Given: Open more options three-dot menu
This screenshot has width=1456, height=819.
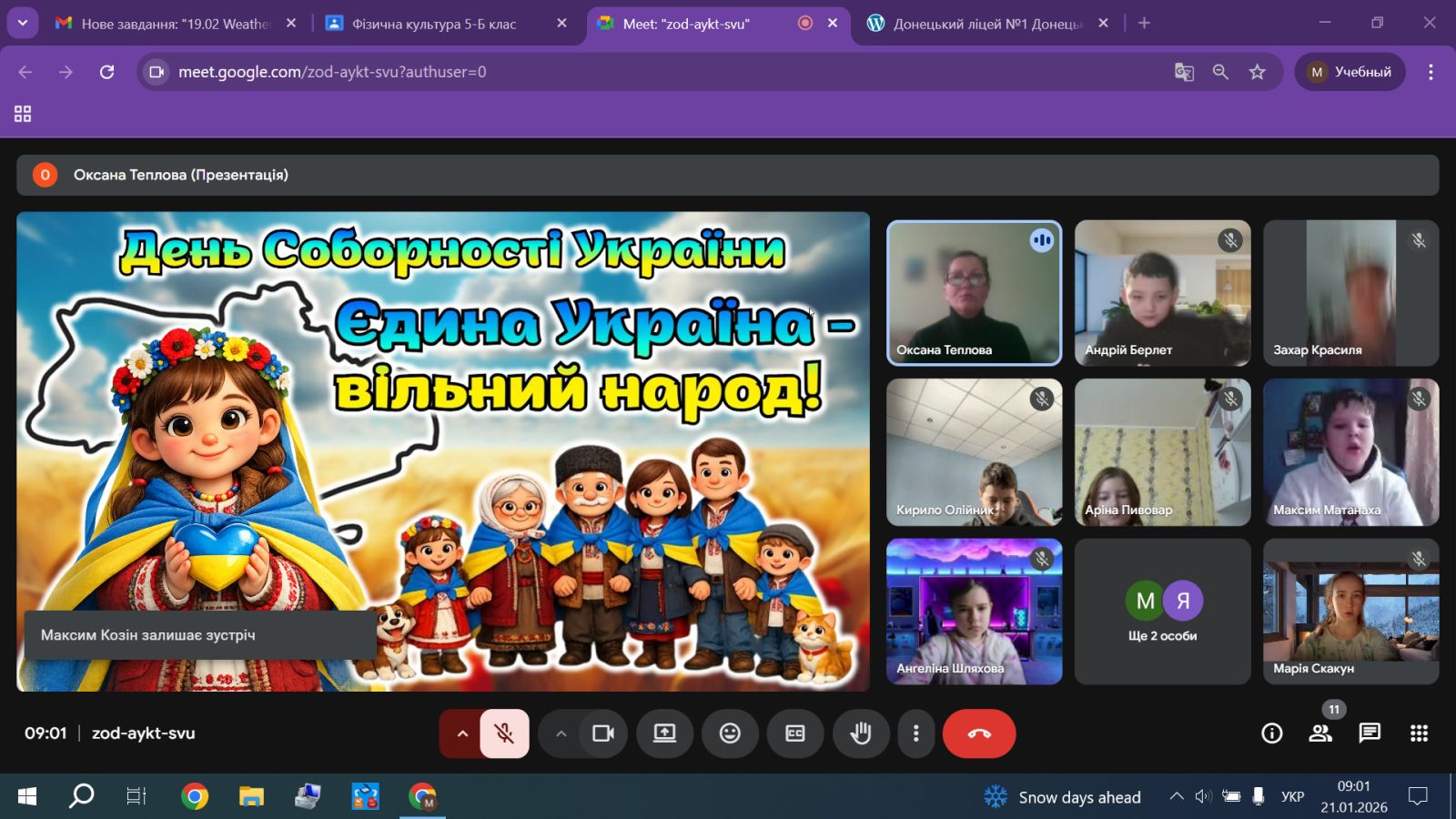Looking at the screenshot, I should 915,733.
